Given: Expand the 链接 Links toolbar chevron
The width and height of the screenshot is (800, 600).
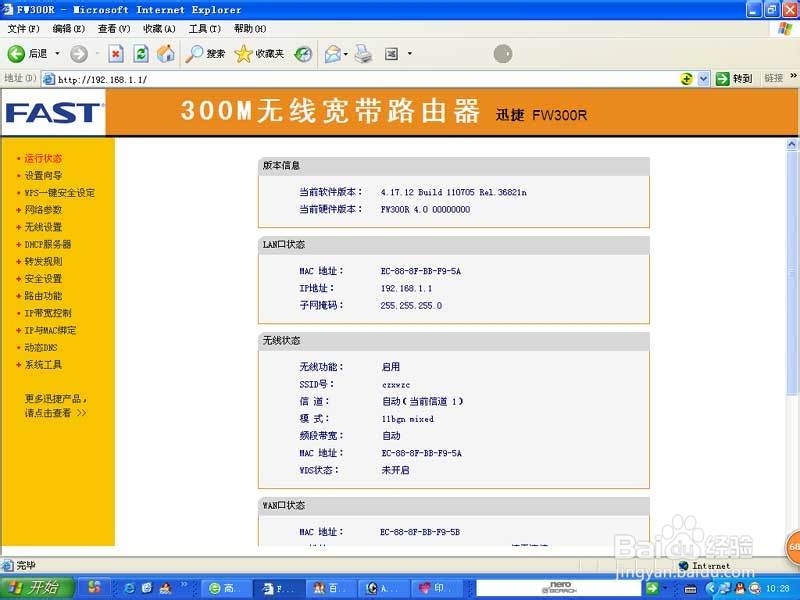Looking at the screenshot, I should pos(793,76).
